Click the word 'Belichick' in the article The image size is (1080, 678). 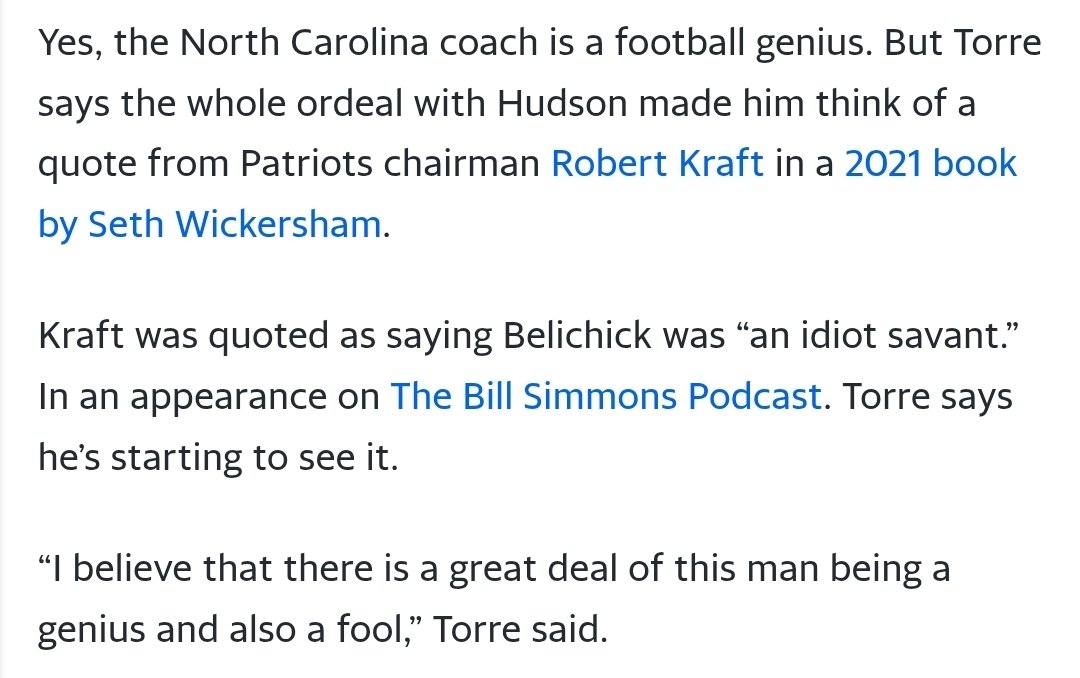point(577,336)
